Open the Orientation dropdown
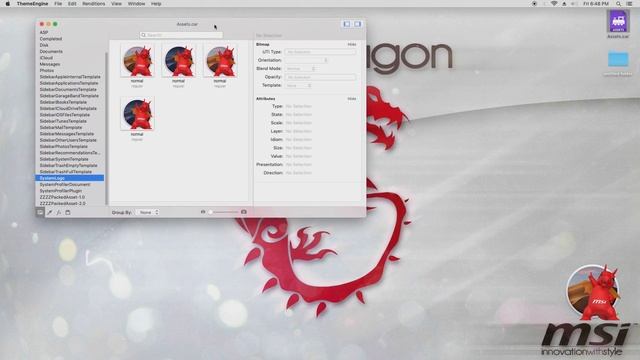This screenshot has height=360, width=640. pyautogui.click(x=306, y=60)
